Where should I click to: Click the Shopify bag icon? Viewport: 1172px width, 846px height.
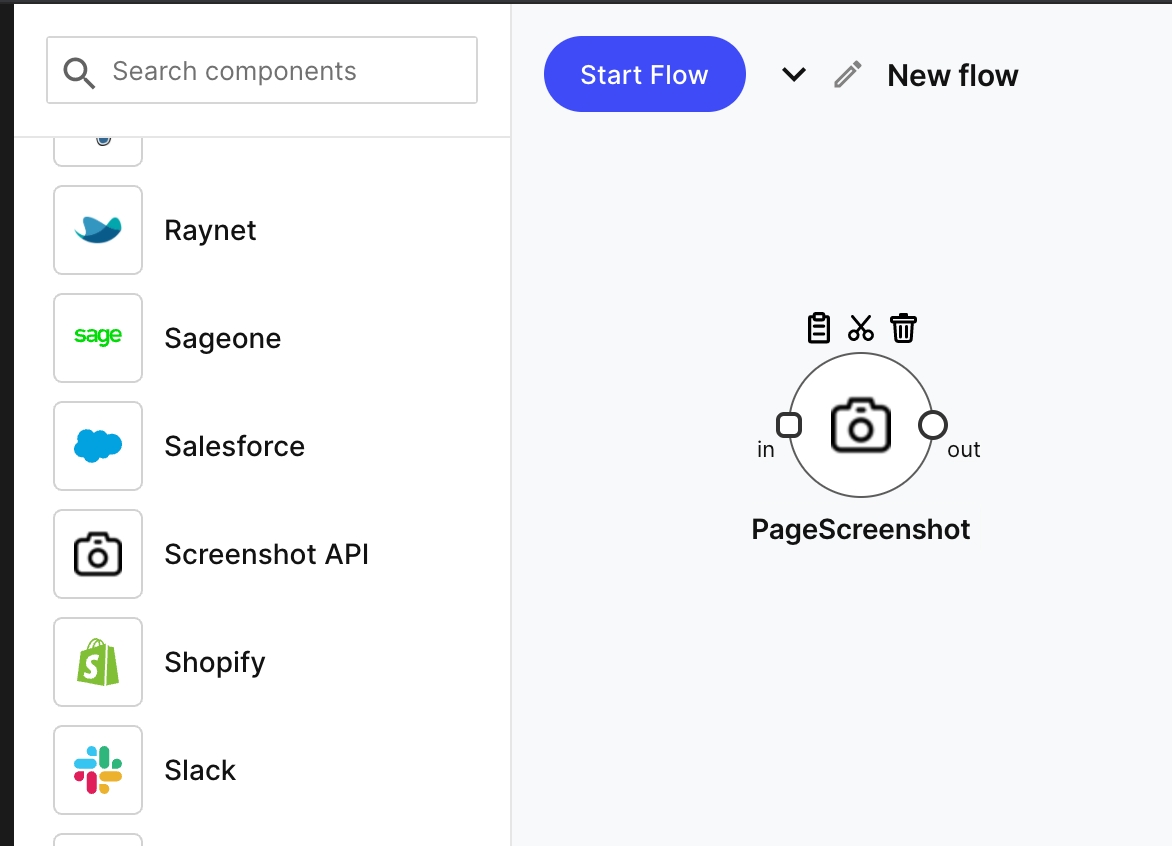pyautogui.click(x=98, y=662)
